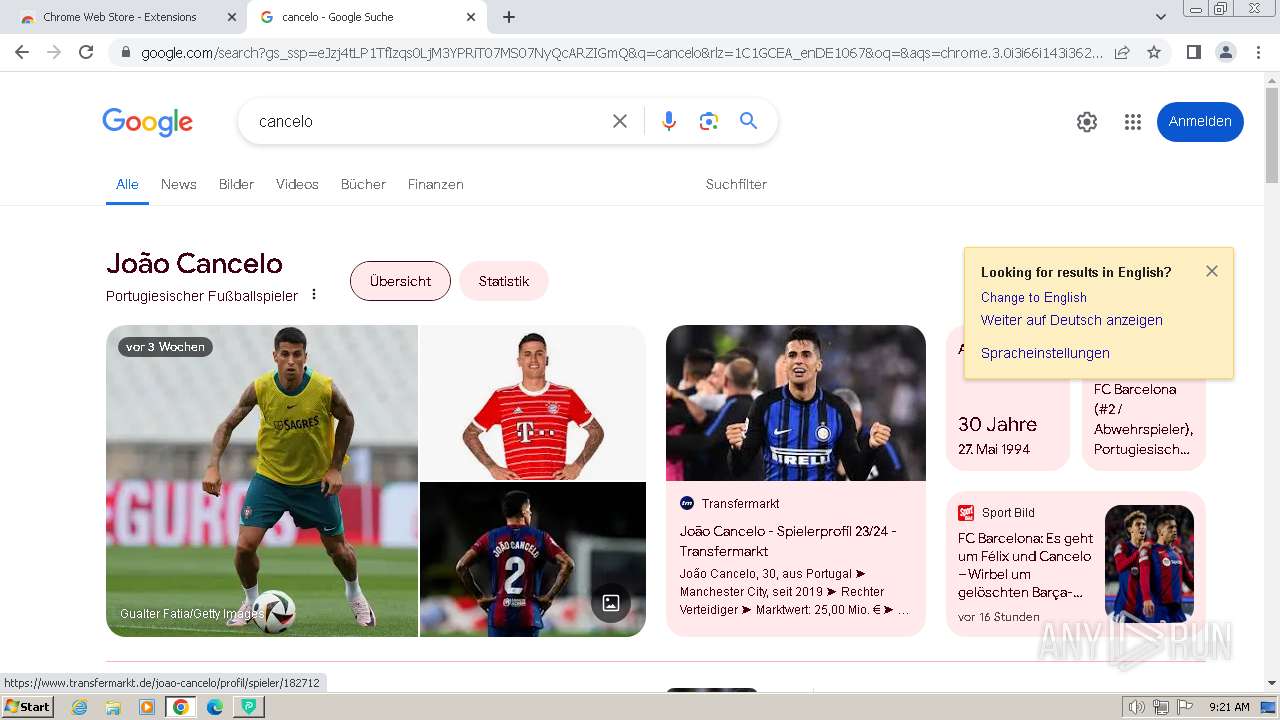The height and width of the screenshot is (720, 1280).
Task: Open Google apps grid
Action: pyautogui.click(x=1132, y=122)
